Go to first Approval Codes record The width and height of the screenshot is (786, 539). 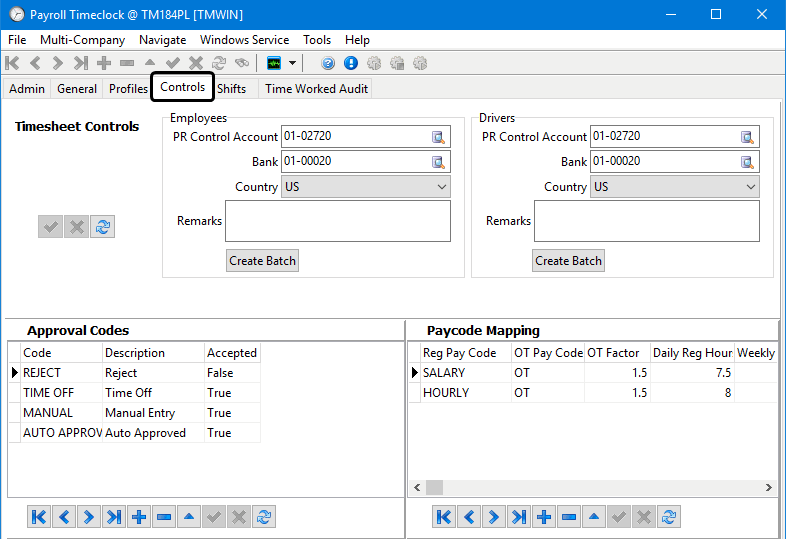(x=39, y=517)
